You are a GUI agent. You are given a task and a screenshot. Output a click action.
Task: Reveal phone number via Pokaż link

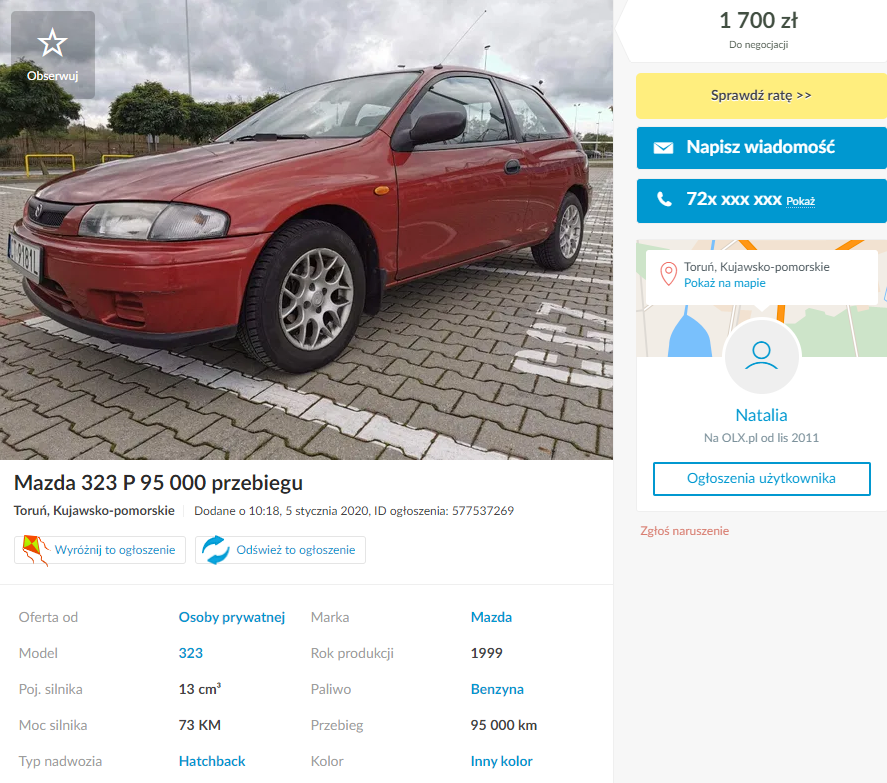800,201
